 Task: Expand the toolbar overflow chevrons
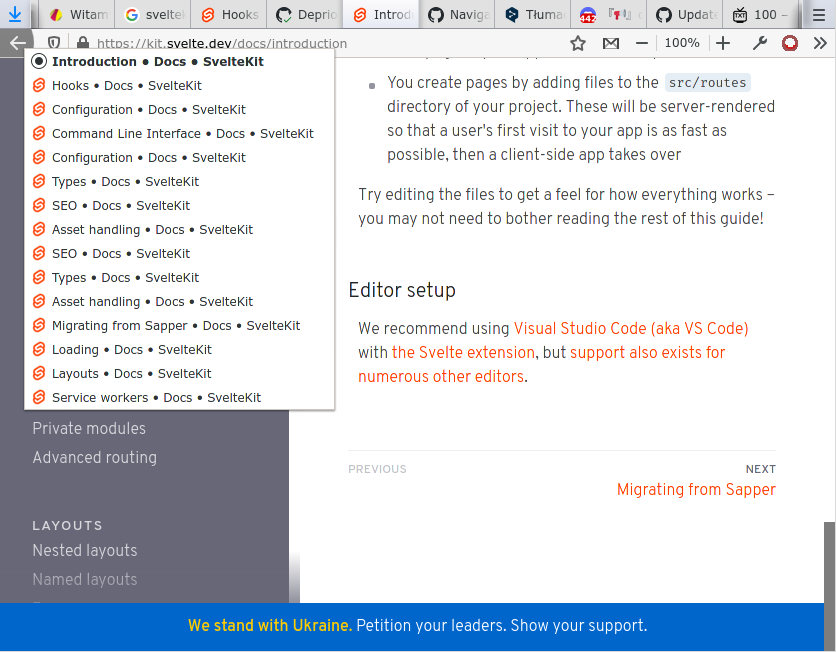coord(820,43)
